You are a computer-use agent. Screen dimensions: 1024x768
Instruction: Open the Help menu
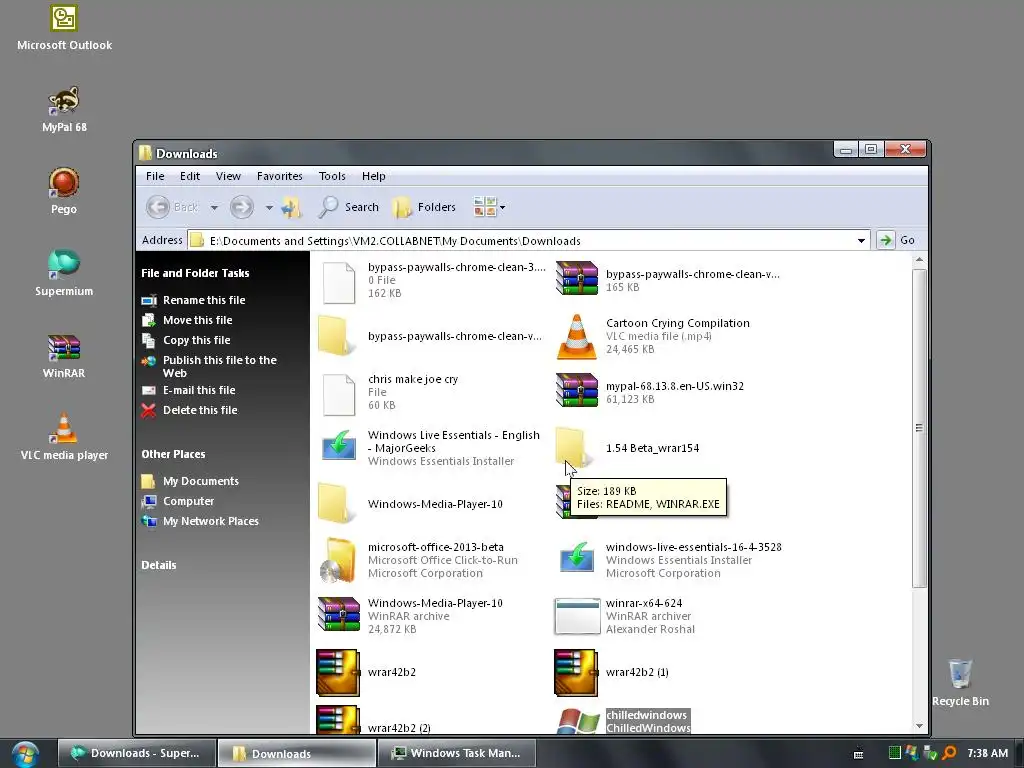tap(374, 176)
